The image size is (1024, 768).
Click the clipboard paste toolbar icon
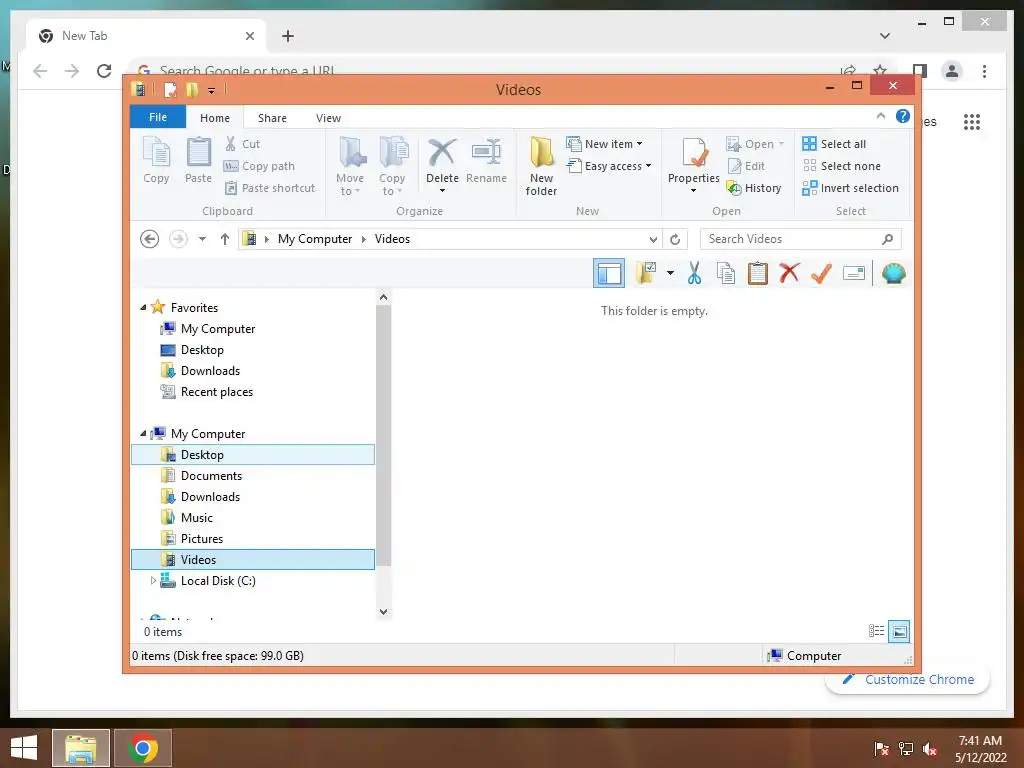point(758,273)
